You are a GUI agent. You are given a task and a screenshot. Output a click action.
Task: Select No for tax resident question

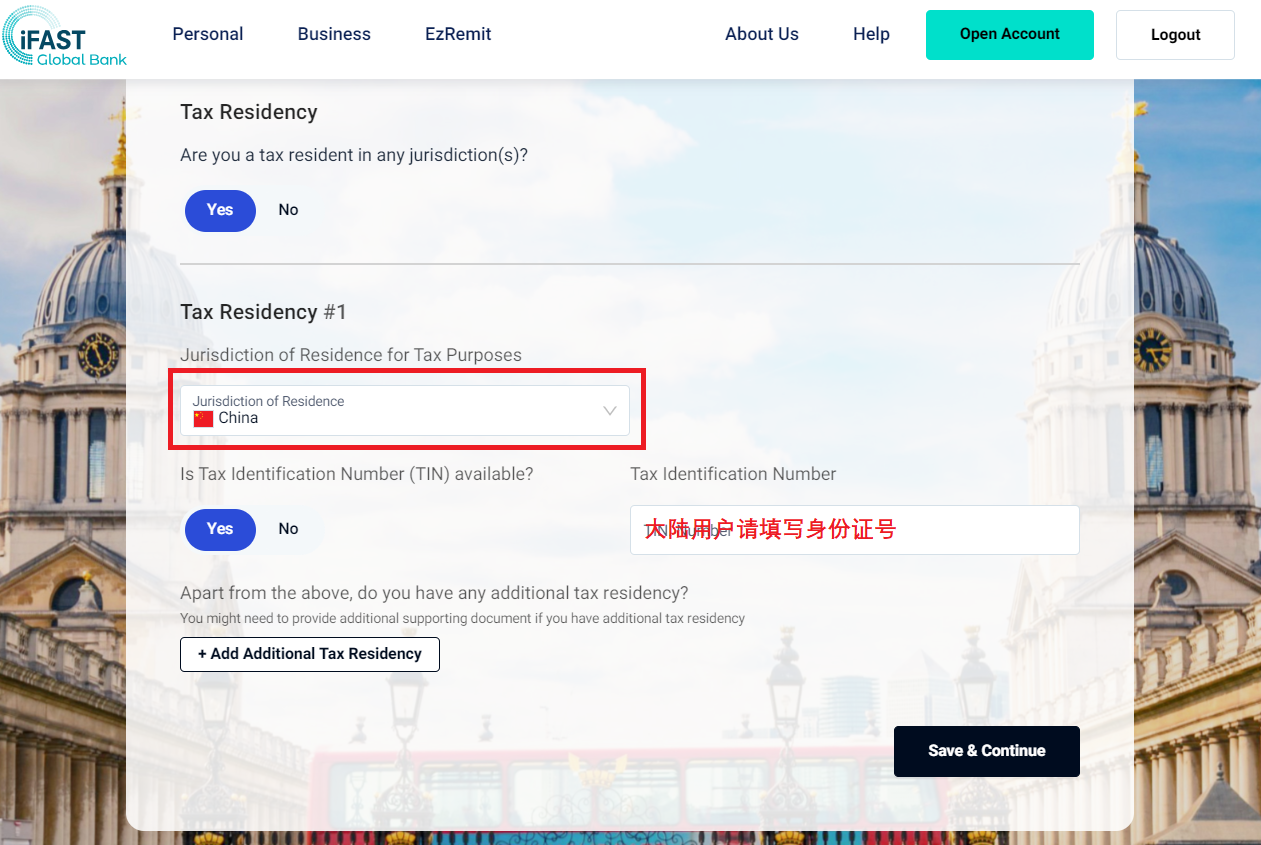(x=288, y=210)
